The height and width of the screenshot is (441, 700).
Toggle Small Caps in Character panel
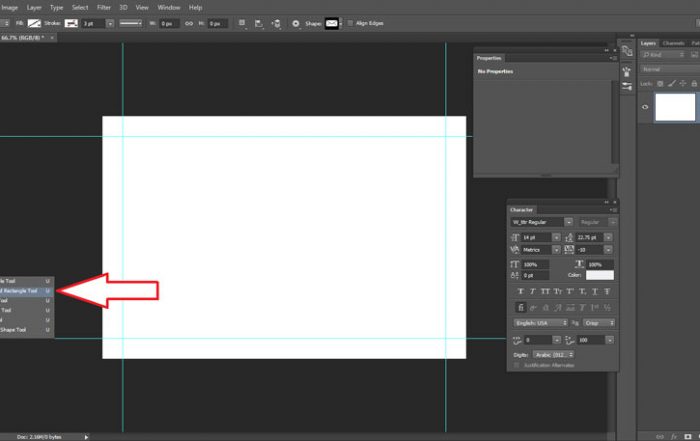point(558,291)
